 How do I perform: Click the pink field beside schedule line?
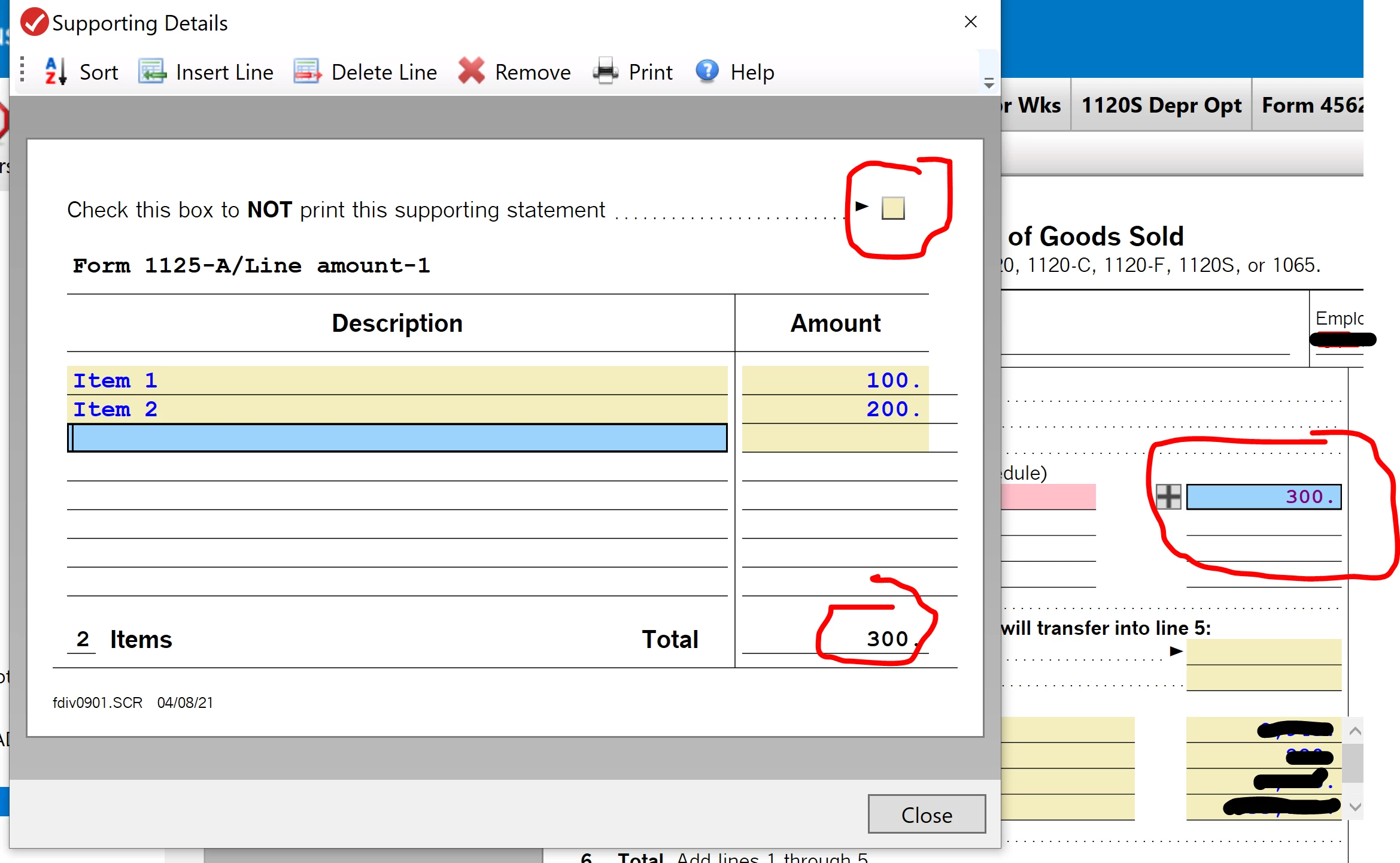pos(1048,496)
